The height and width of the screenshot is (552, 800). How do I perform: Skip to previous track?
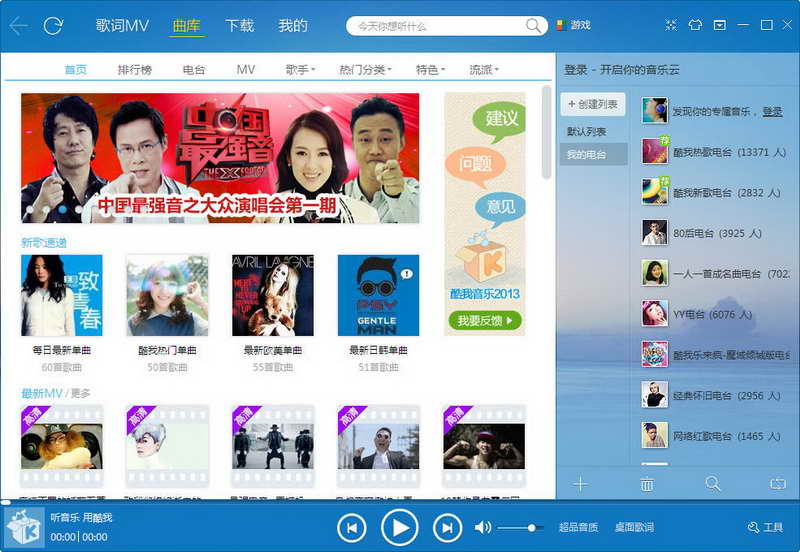(x=352, y=528)
